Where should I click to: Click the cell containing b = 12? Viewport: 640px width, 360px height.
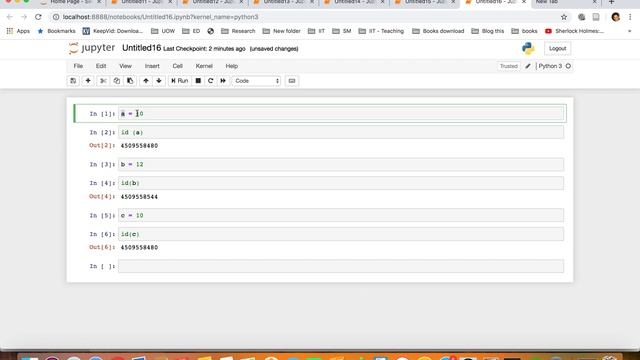point(341,164)
